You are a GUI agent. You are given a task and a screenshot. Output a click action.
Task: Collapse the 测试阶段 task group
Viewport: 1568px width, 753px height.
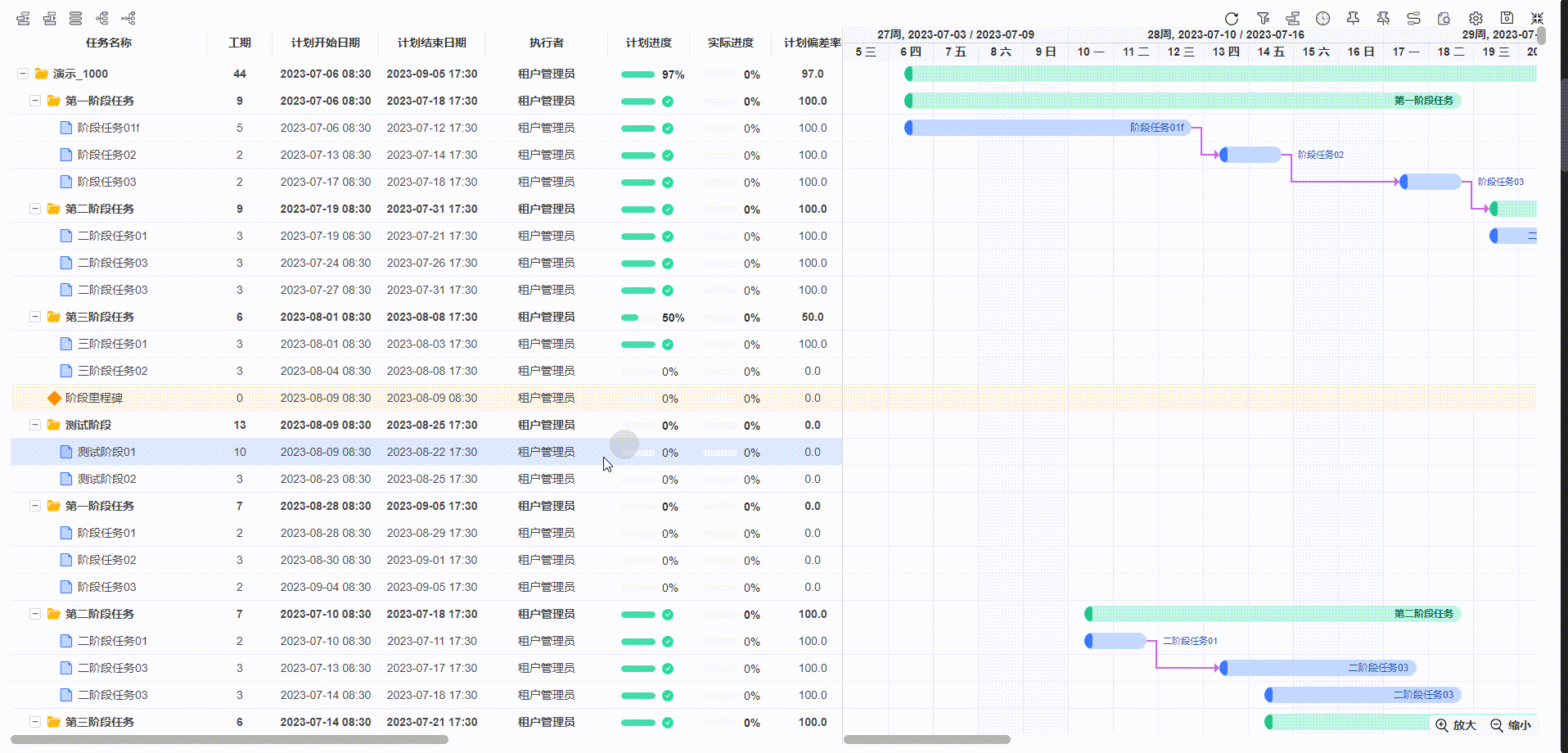[x=35, y=425]
